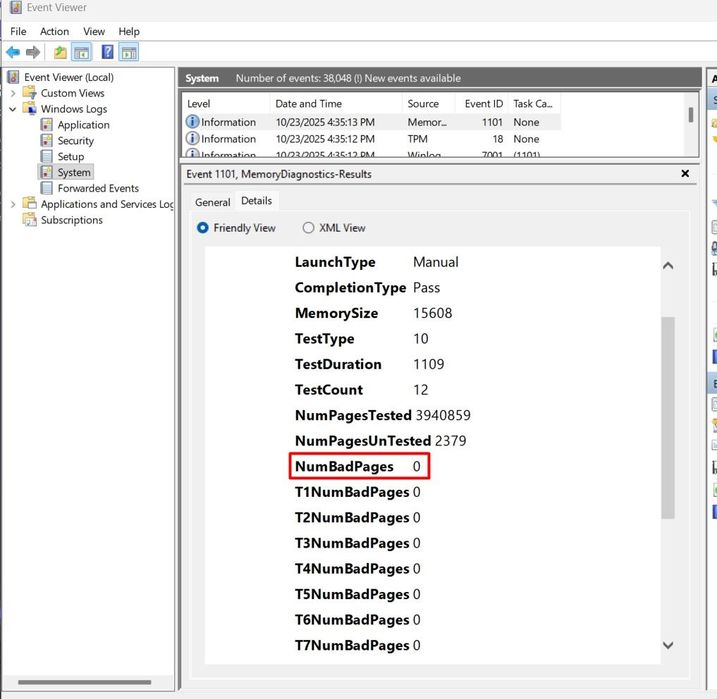Select the System log in tree

click(x=74, y=172)
